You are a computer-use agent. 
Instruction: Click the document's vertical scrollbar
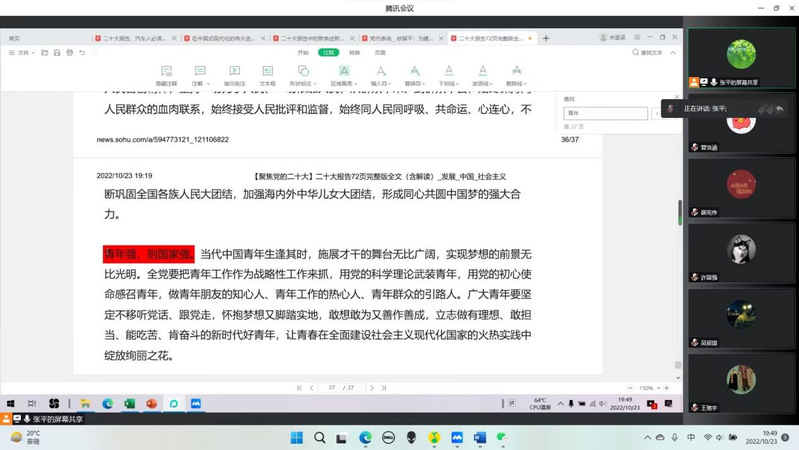[680, 212]
